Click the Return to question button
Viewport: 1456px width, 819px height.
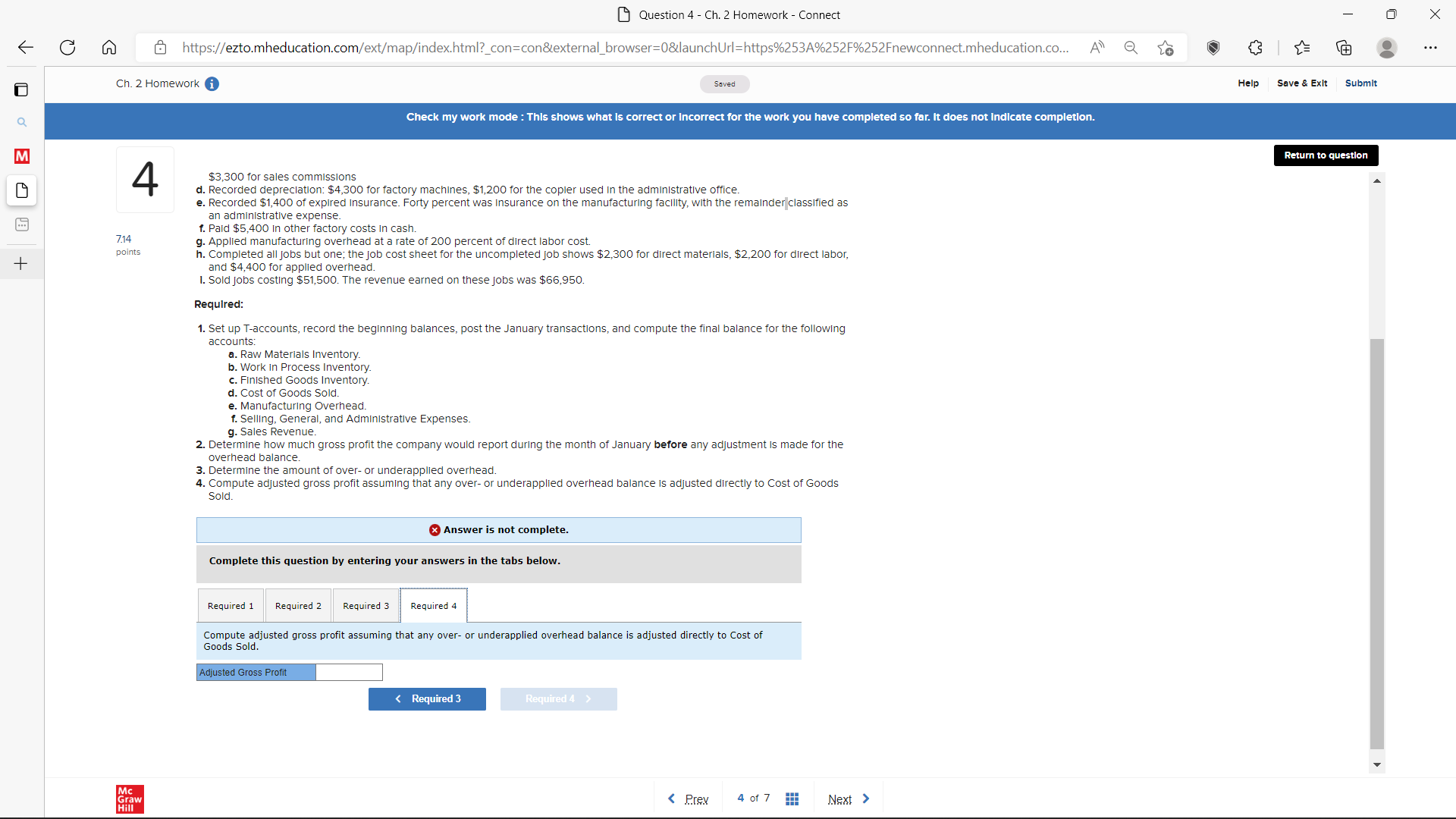click(x=1326, y=155)
